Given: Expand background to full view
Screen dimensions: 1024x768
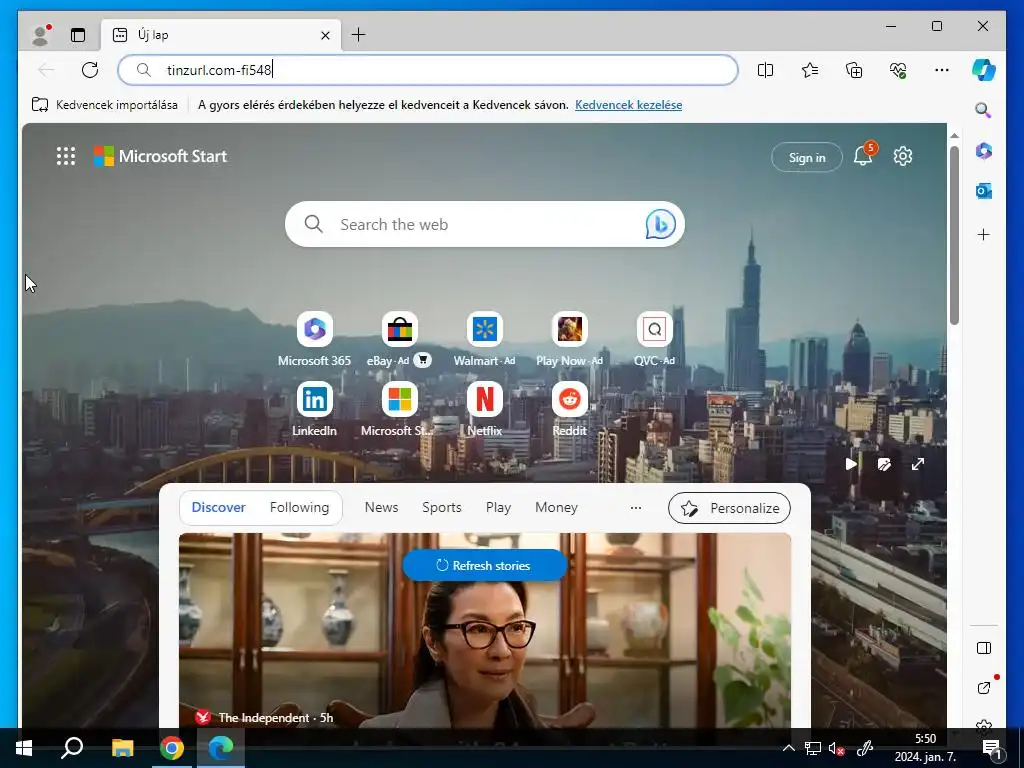Looking at the screenshot, I should pos(918,464).
